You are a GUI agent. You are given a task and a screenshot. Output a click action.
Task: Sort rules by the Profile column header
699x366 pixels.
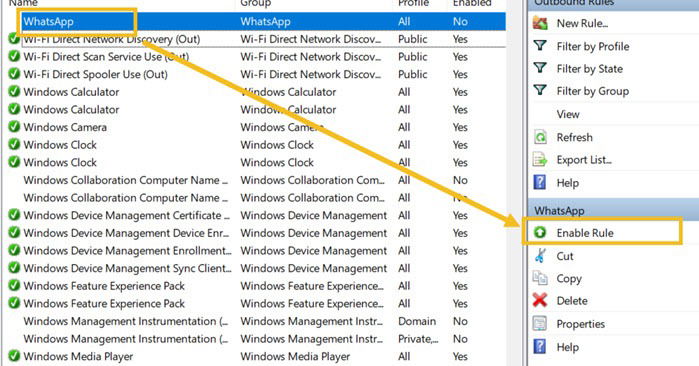pos(413,3)
